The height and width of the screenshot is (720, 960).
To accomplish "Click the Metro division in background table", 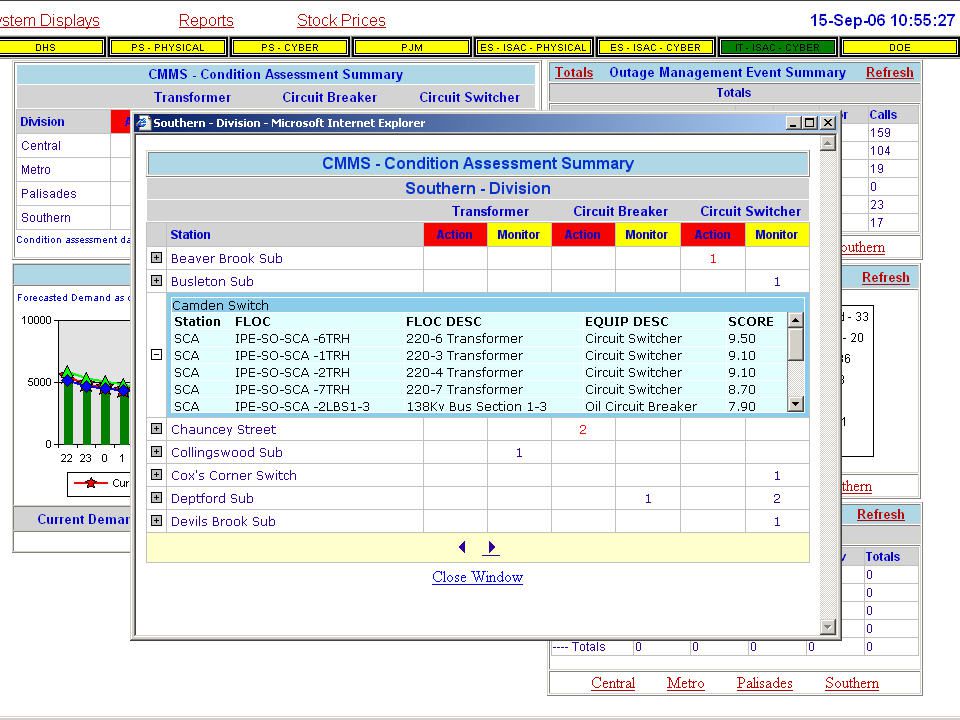I will 36,170.
